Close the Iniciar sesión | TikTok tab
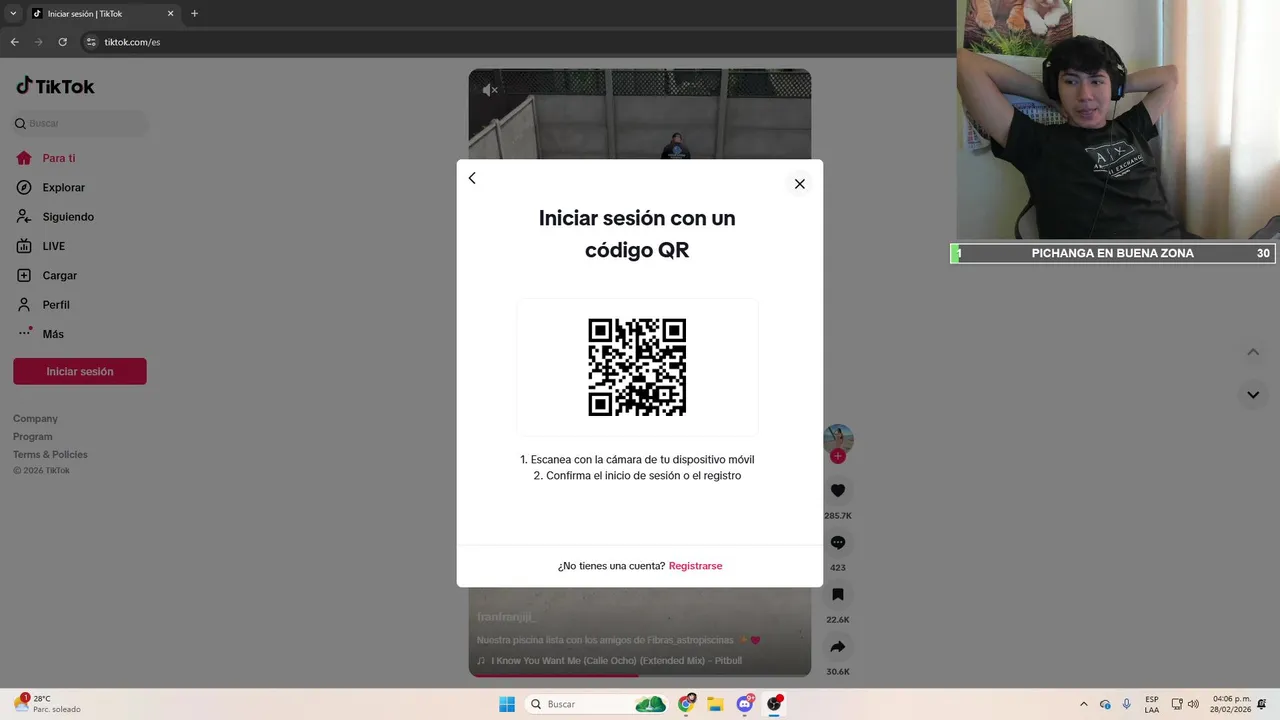 (x=170, y=14)
